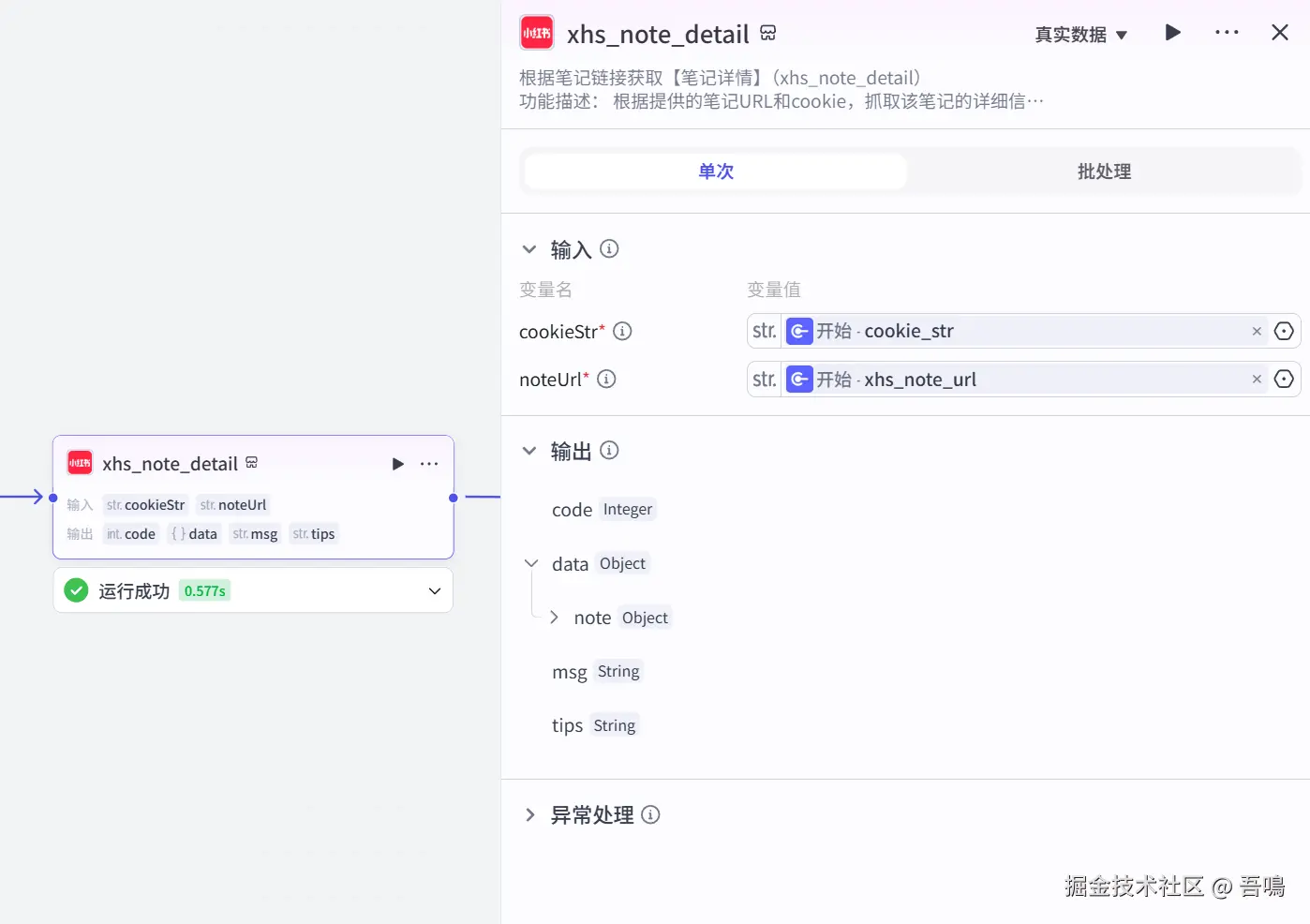This screenshot has width=1310, height=924.
Task: Collapse the 输入 section
Action: pos(529,249)
